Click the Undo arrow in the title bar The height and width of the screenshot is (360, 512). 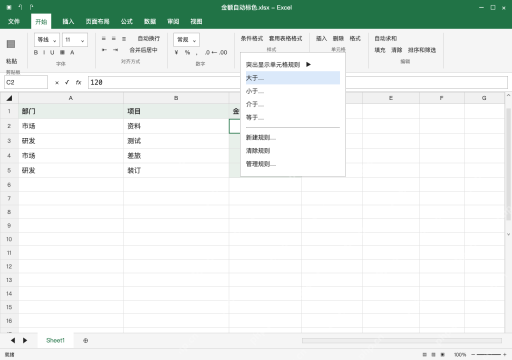pyautogui.click(x=20, y=7)
